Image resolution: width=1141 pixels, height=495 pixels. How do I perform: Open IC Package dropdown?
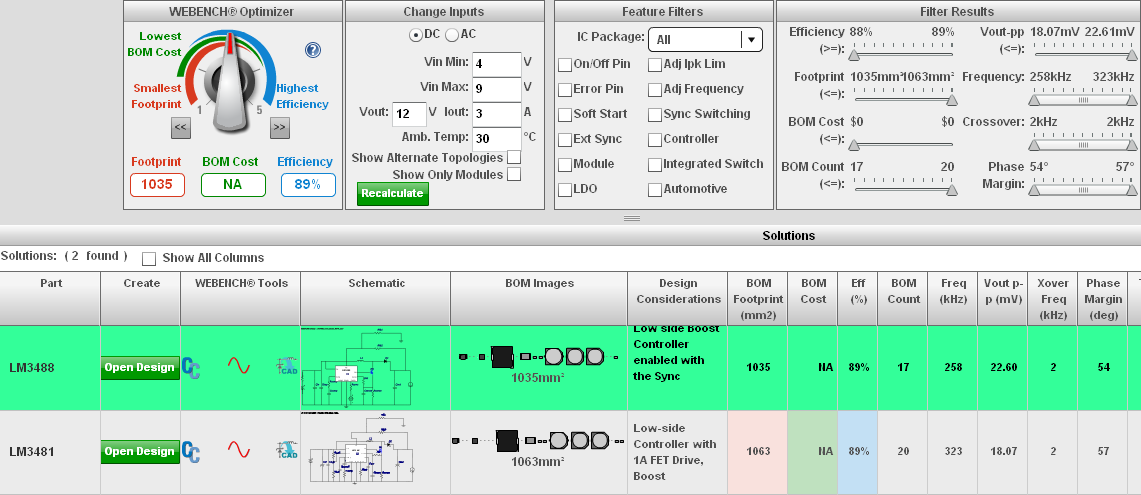point(705,39)
